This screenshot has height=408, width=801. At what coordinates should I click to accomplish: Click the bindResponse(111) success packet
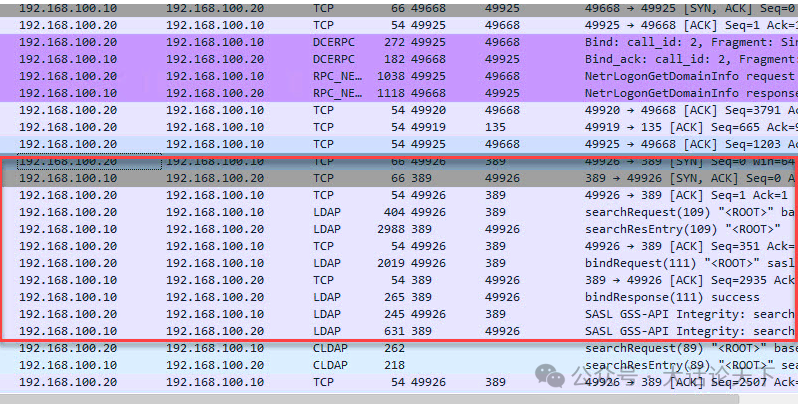coord(400,297)
